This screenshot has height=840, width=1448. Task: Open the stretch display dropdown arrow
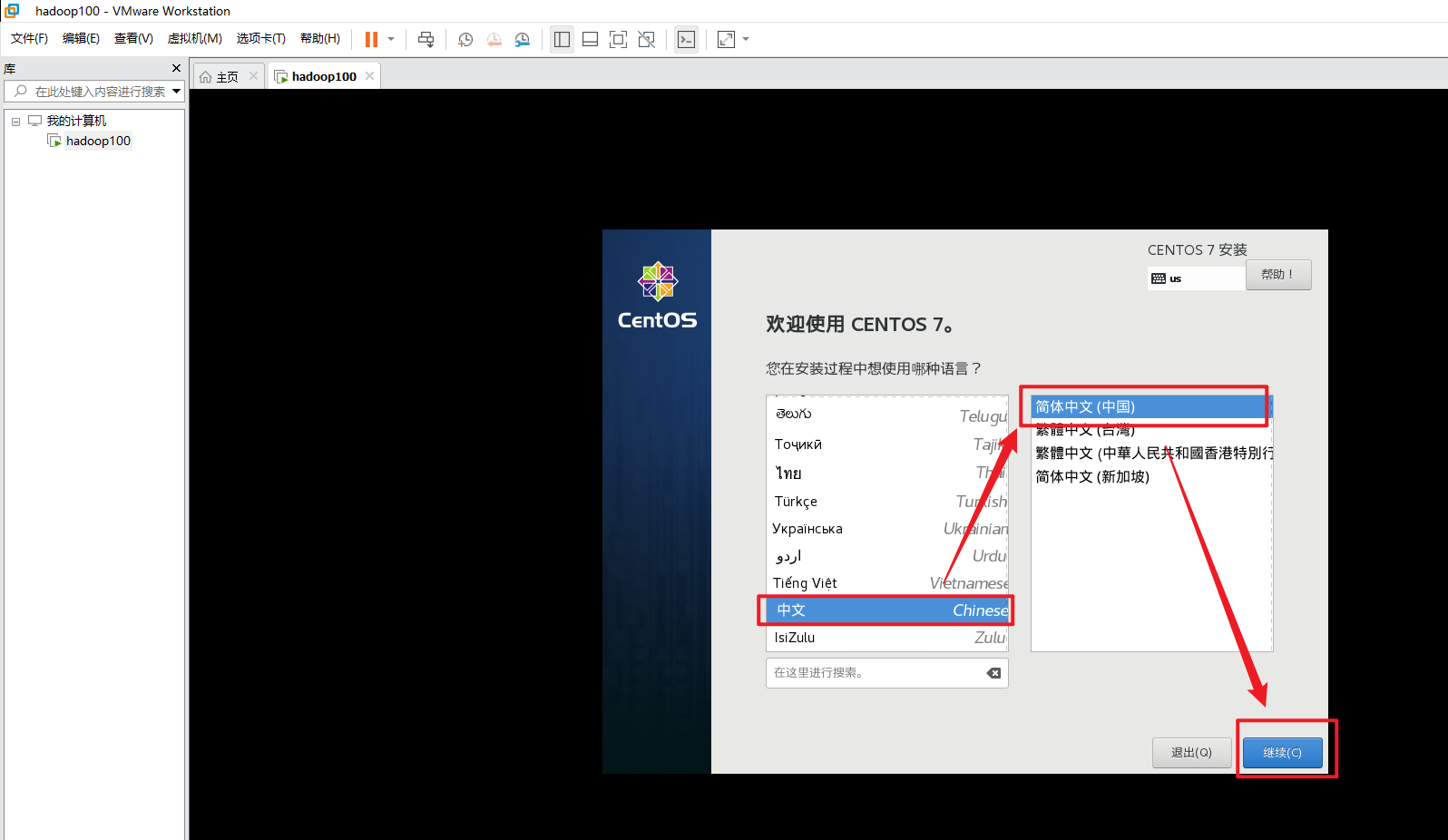[x=746, y=39]
